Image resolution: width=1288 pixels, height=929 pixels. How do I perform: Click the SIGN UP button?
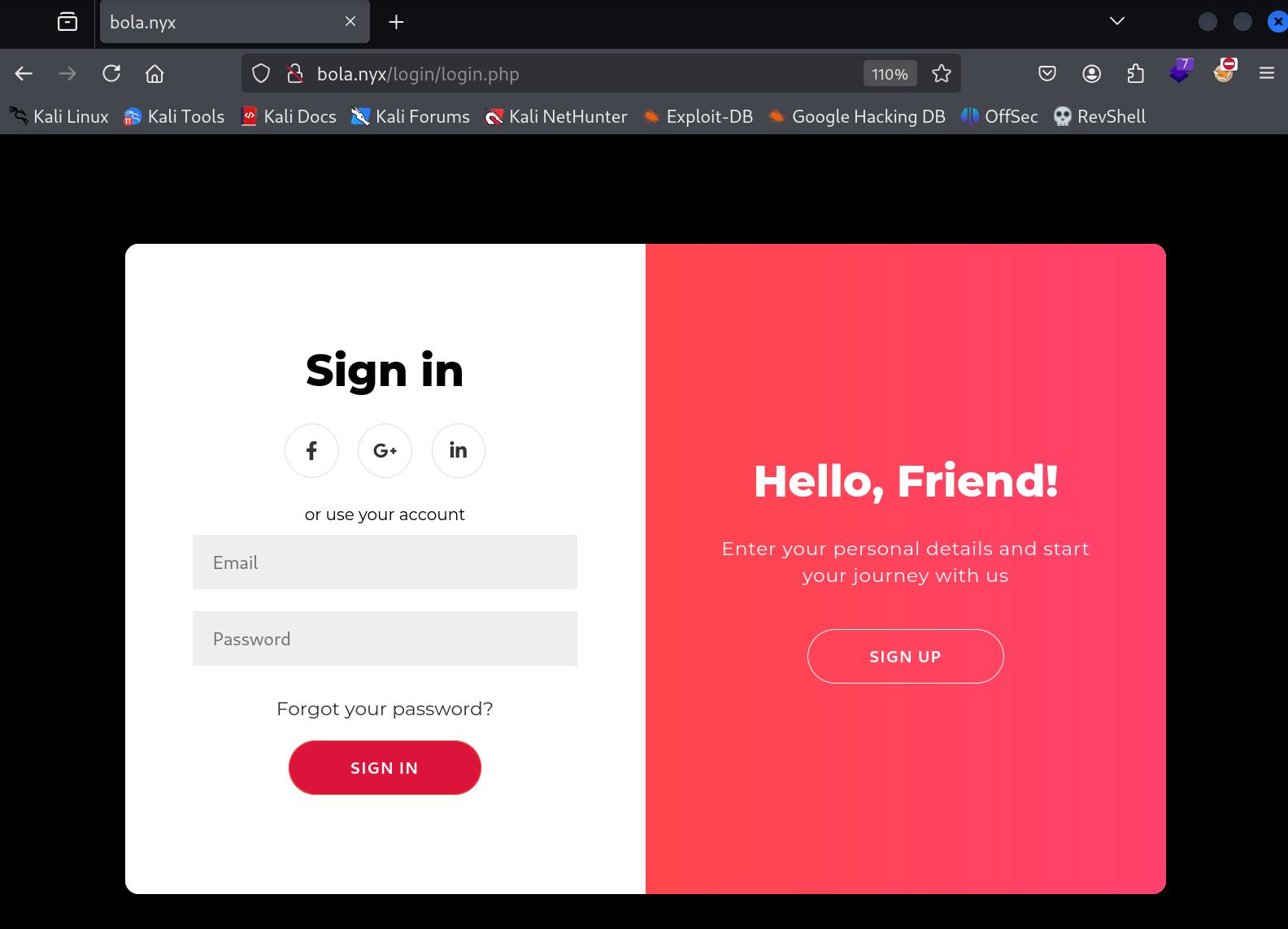pyautogui.click(x=906, y=657)
